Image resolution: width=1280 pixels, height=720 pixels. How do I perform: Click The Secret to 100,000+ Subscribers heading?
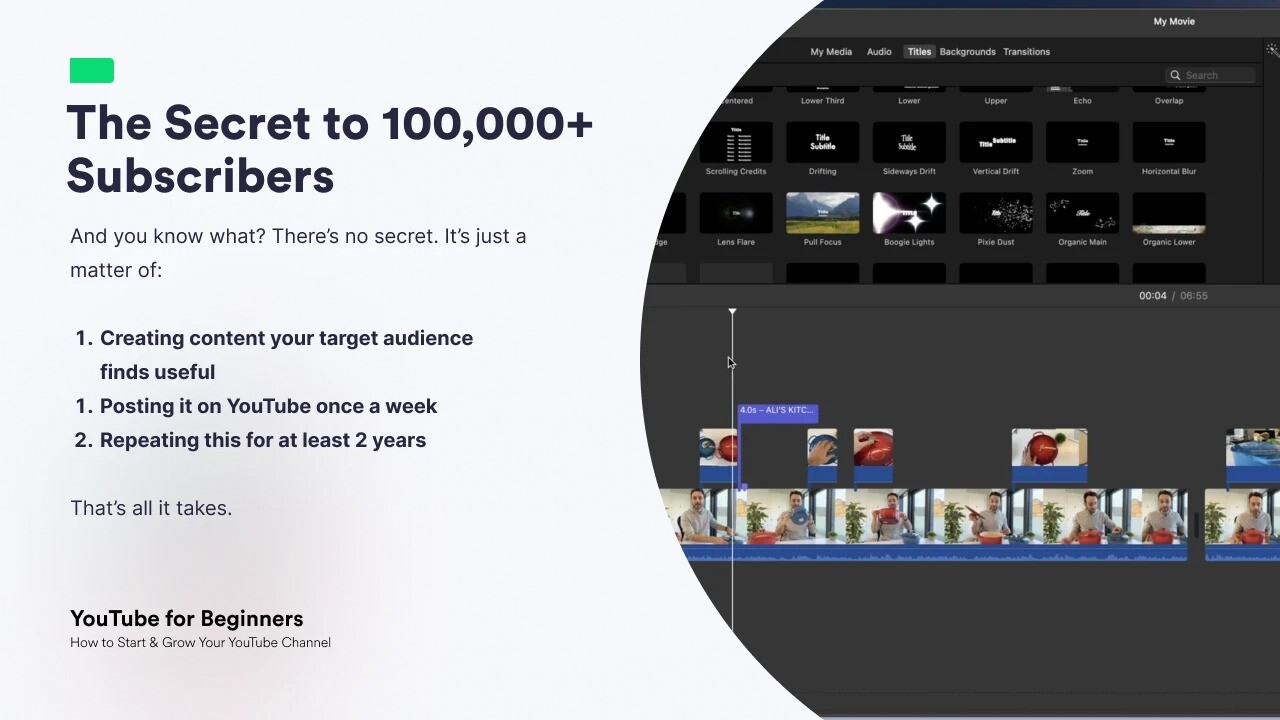click(329, 149)
